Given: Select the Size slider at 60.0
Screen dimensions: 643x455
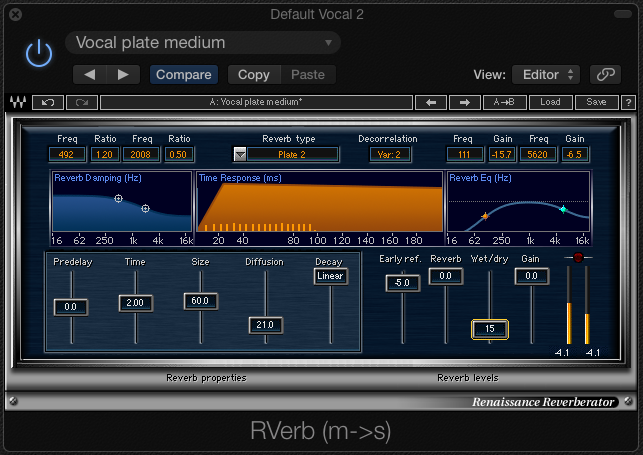Looking at the screenshot, I should 201,301.
